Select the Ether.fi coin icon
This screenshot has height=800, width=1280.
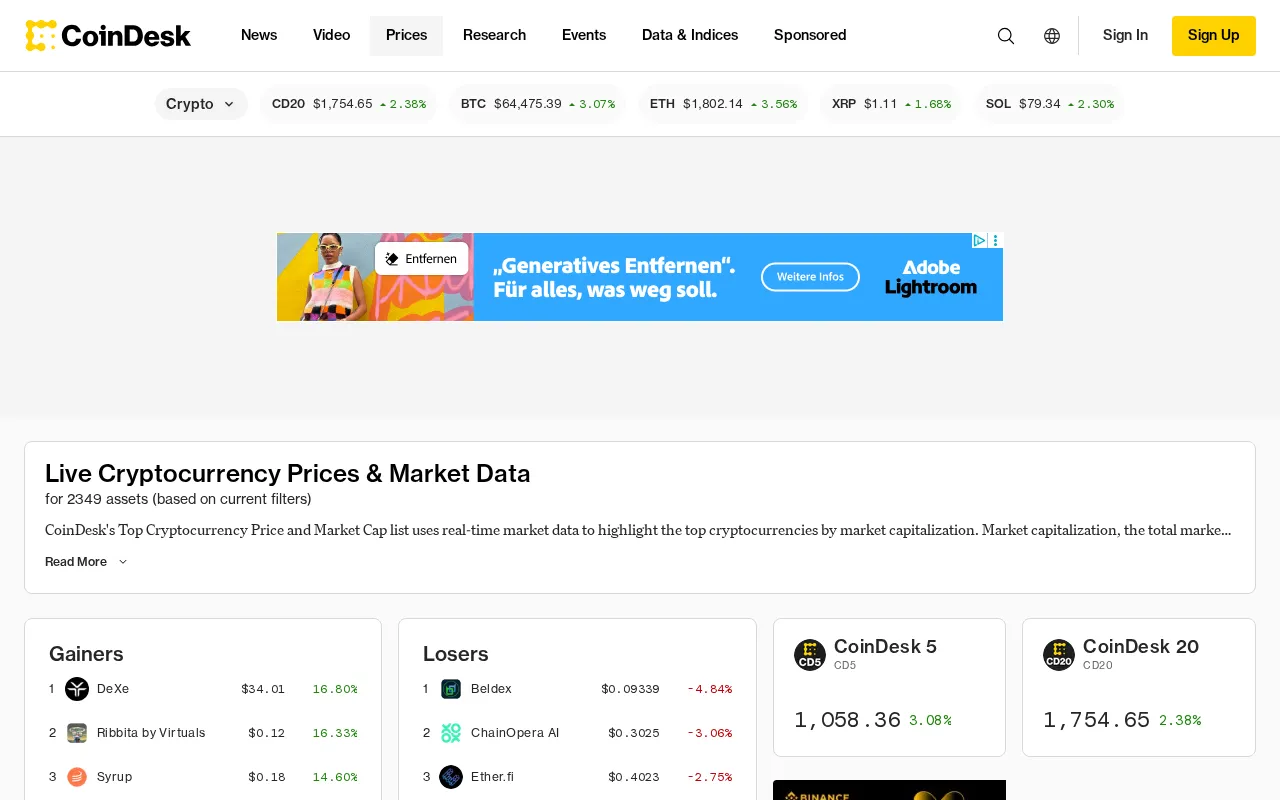point(451,777)
